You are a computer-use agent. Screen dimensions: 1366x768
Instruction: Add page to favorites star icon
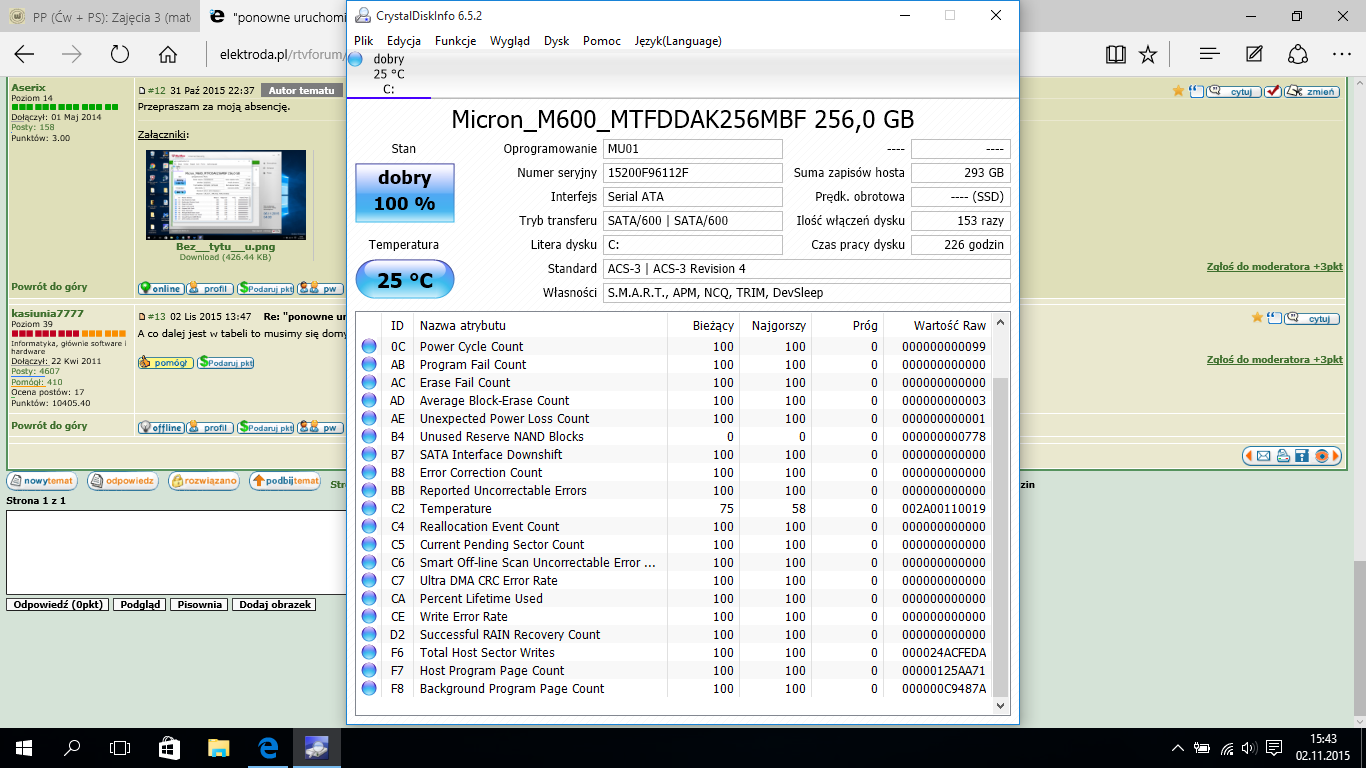[x=1148, y=54]
